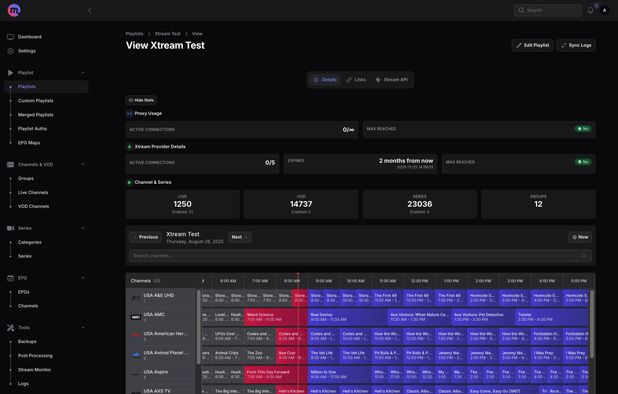The image size is (618, 394).
Task: Collapse the Channels & VOD sidebar group
Action: 83,164
